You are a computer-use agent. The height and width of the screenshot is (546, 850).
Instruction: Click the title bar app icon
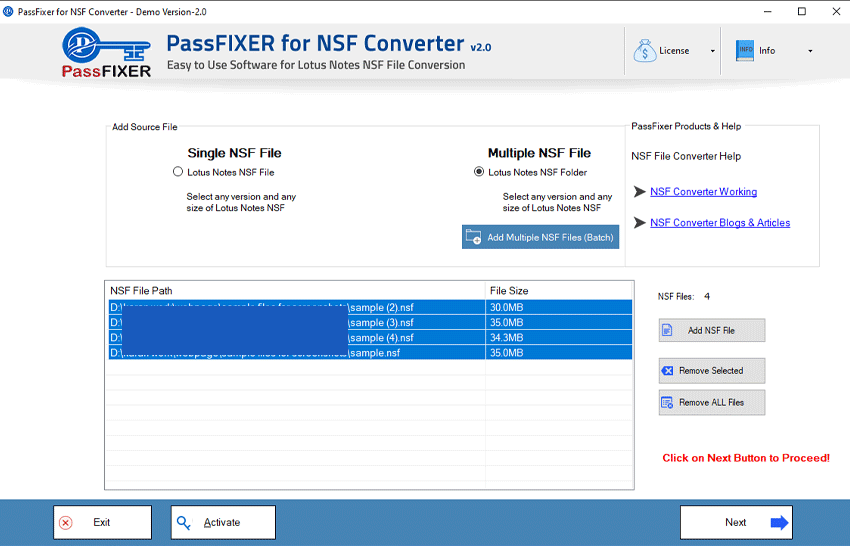tap(8, 11)
